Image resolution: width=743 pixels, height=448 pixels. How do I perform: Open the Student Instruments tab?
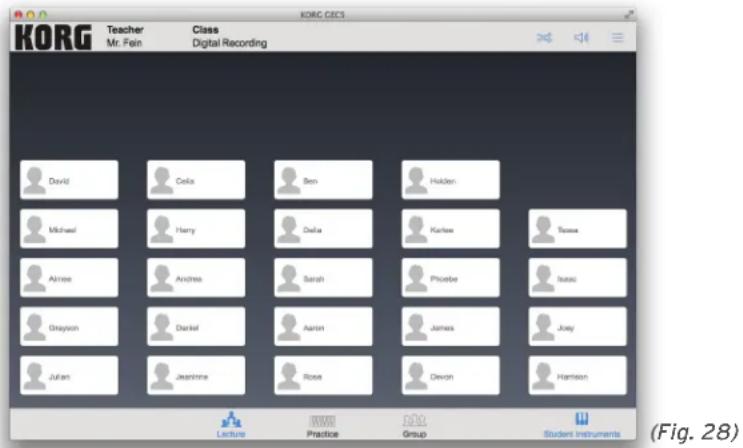pos(581,425)
